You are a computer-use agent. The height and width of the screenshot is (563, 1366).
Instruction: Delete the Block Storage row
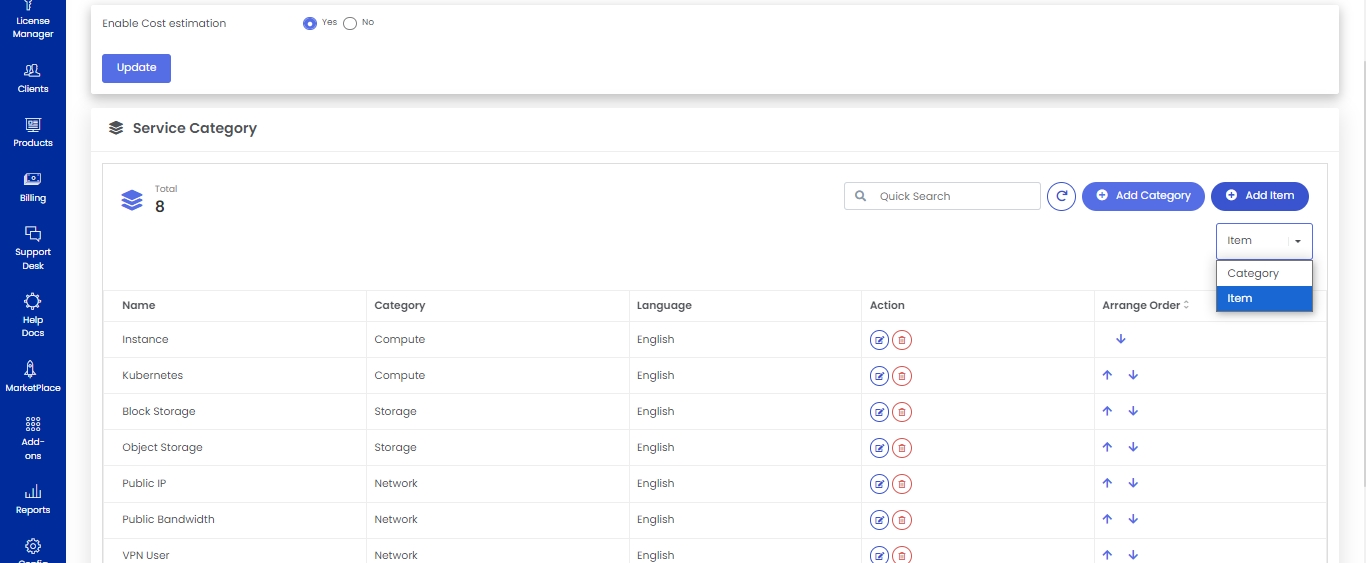(902, 412)
